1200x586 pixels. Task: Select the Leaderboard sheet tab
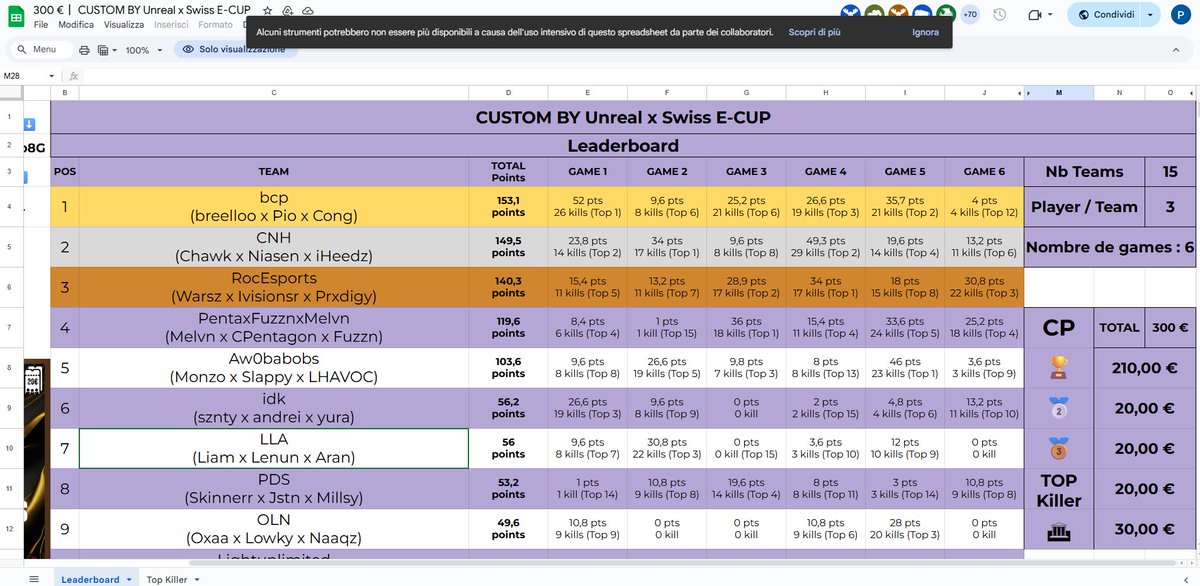pyautogui.click(x=90, y=579)
